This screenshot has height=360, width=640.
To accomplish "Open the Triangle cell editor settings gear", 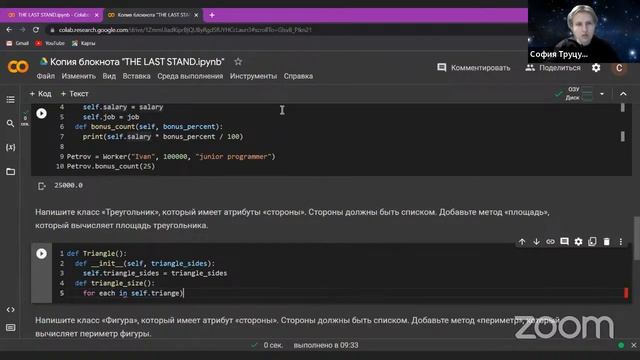I will point(578,242).
